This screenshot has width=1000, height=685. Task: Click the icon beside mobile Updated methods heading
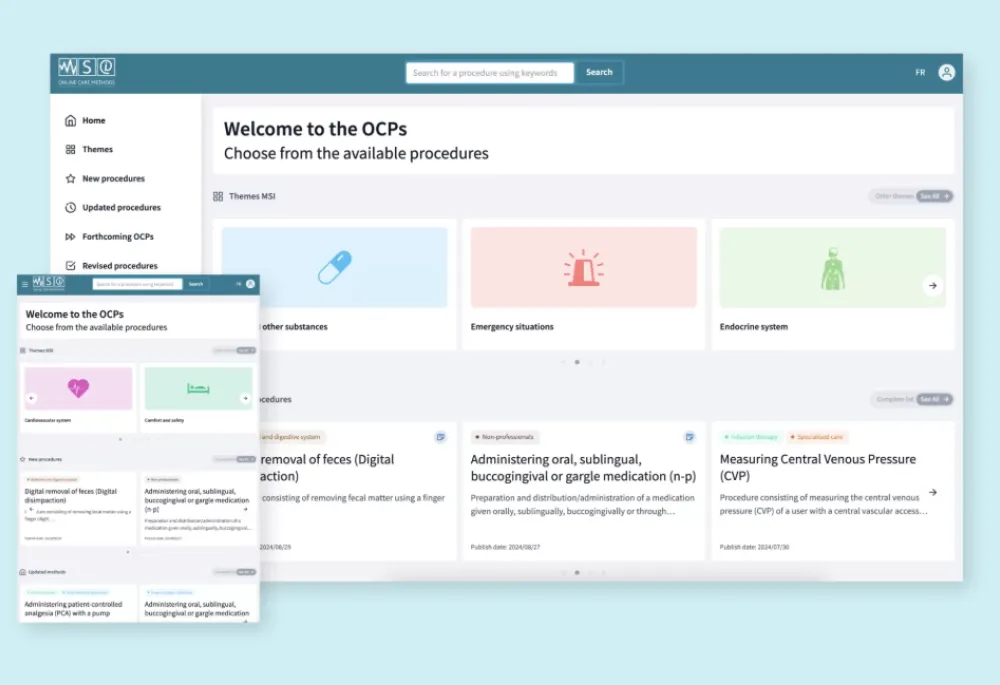click(x=23, y=572)
